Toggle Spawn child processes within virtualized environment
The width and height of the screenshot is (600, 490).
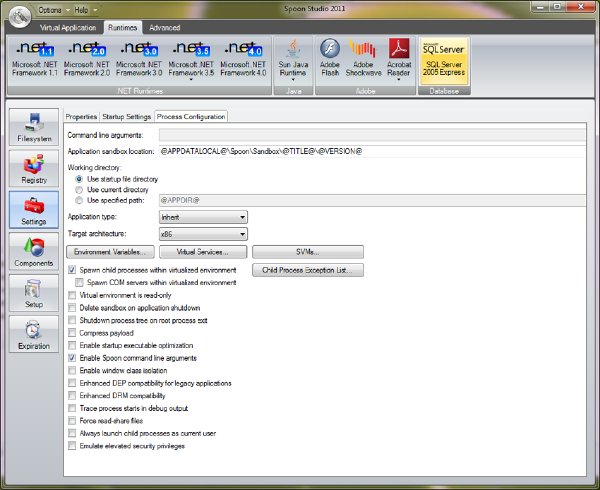tap(72, 270)
